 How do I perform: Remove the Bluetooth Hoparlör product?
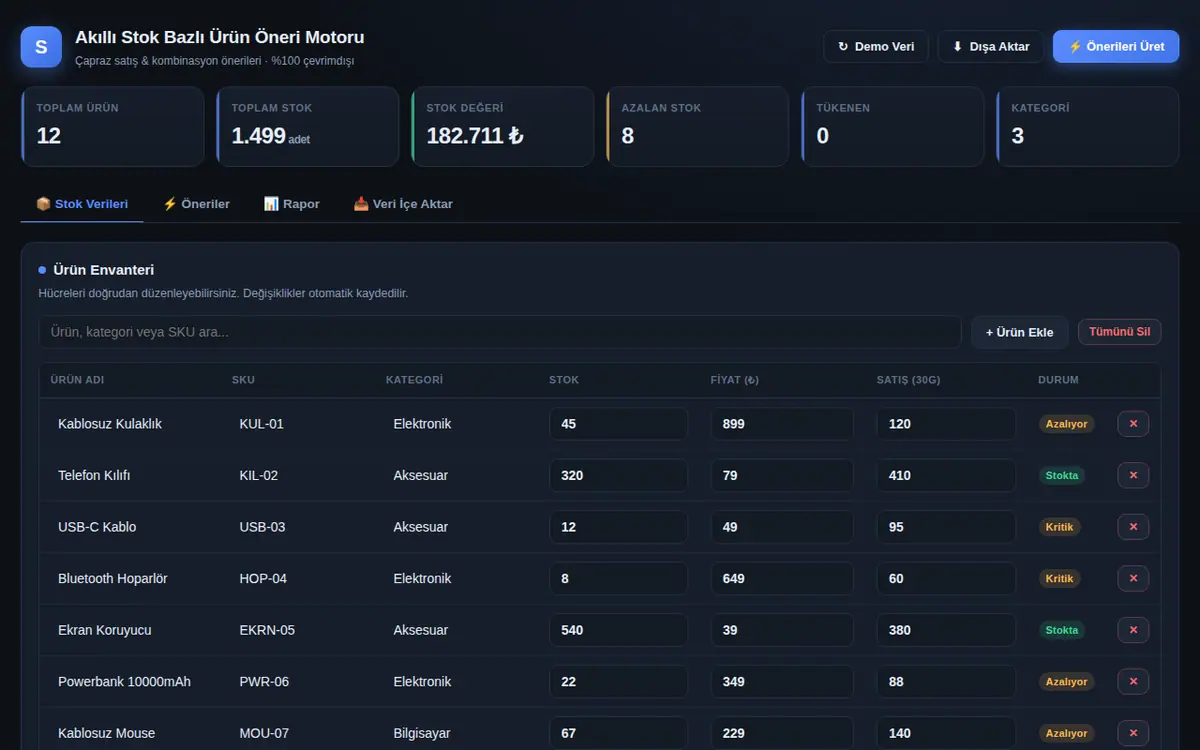1133,578
